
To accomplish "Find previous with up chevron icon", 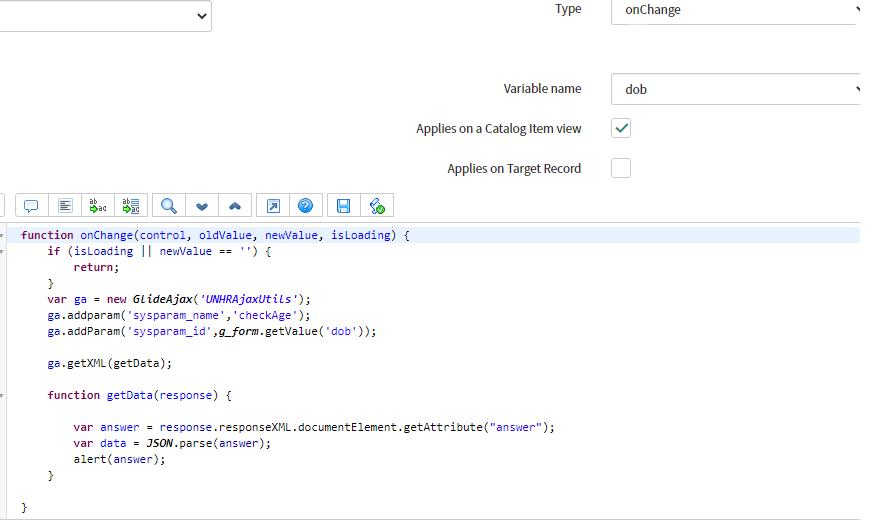I will coord(235,206).
